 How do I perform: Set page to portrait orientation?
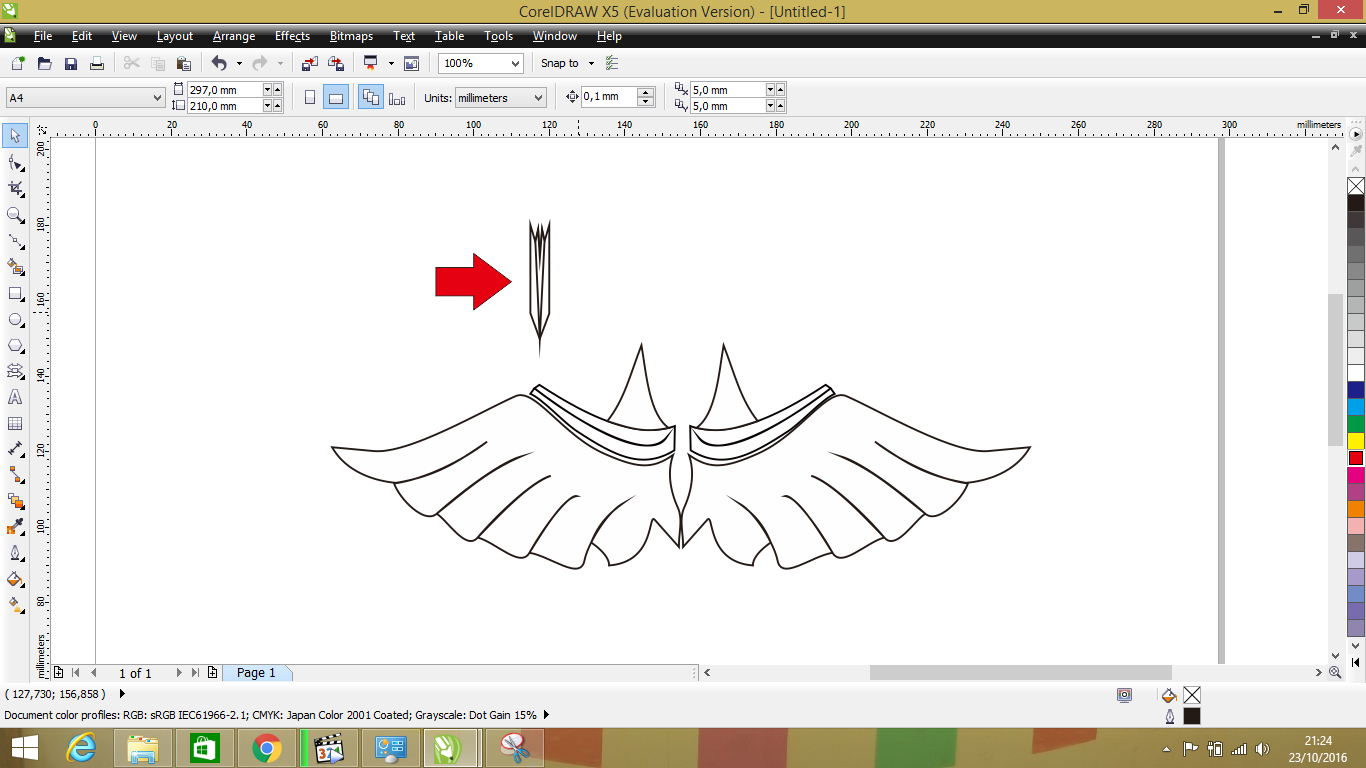(310, 98)
